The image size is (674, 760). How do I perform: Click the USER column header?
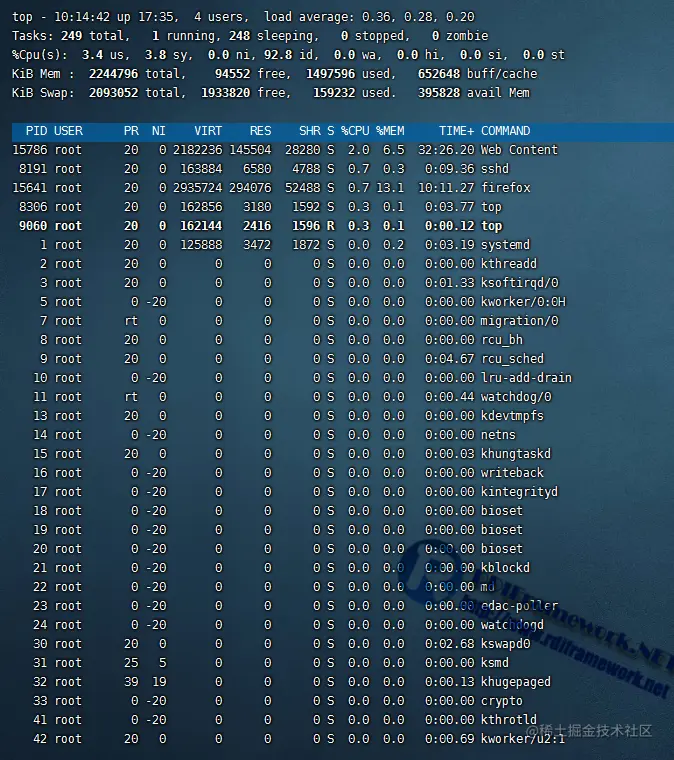(68, 131)
